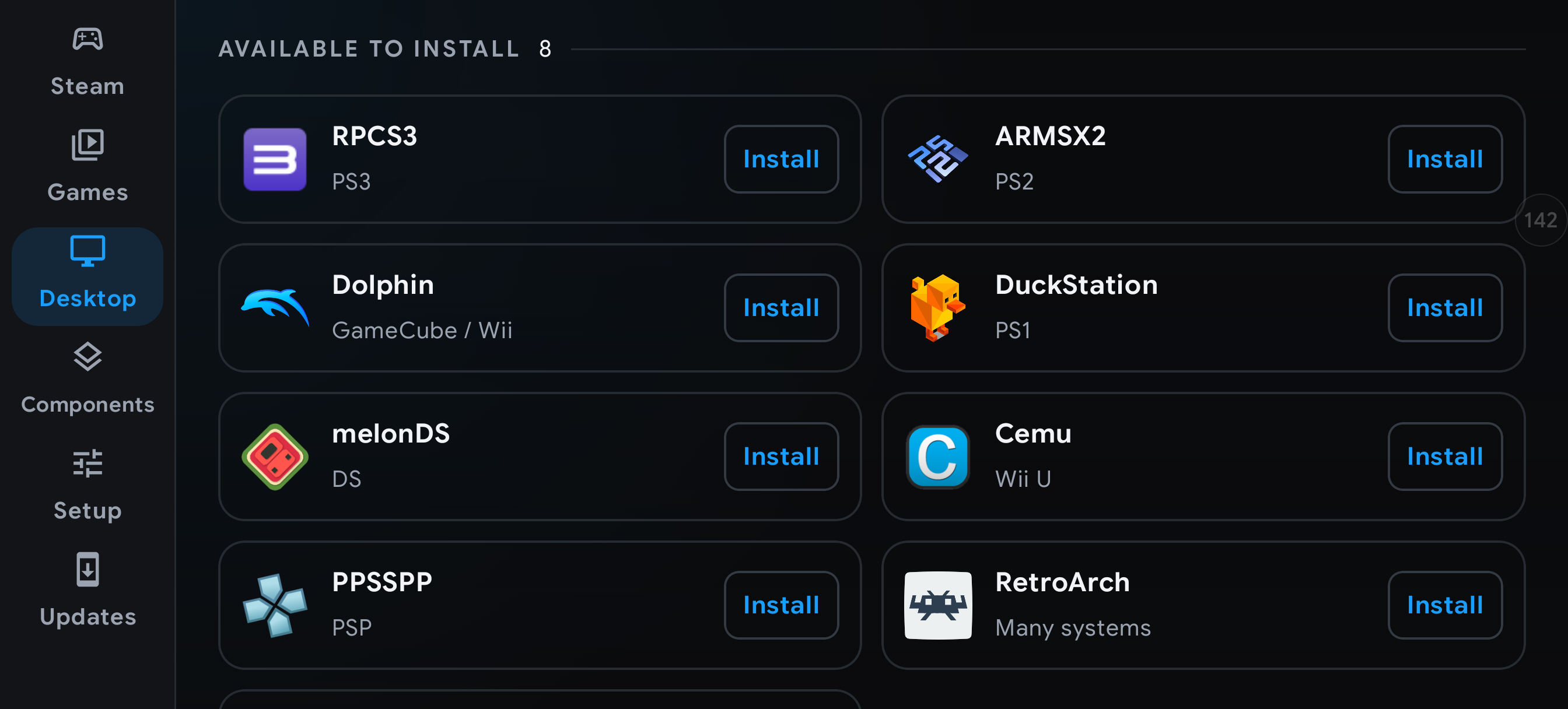Click the PPSSPP title text
The height and width of the screenshot is (709, 1568).
381,582
